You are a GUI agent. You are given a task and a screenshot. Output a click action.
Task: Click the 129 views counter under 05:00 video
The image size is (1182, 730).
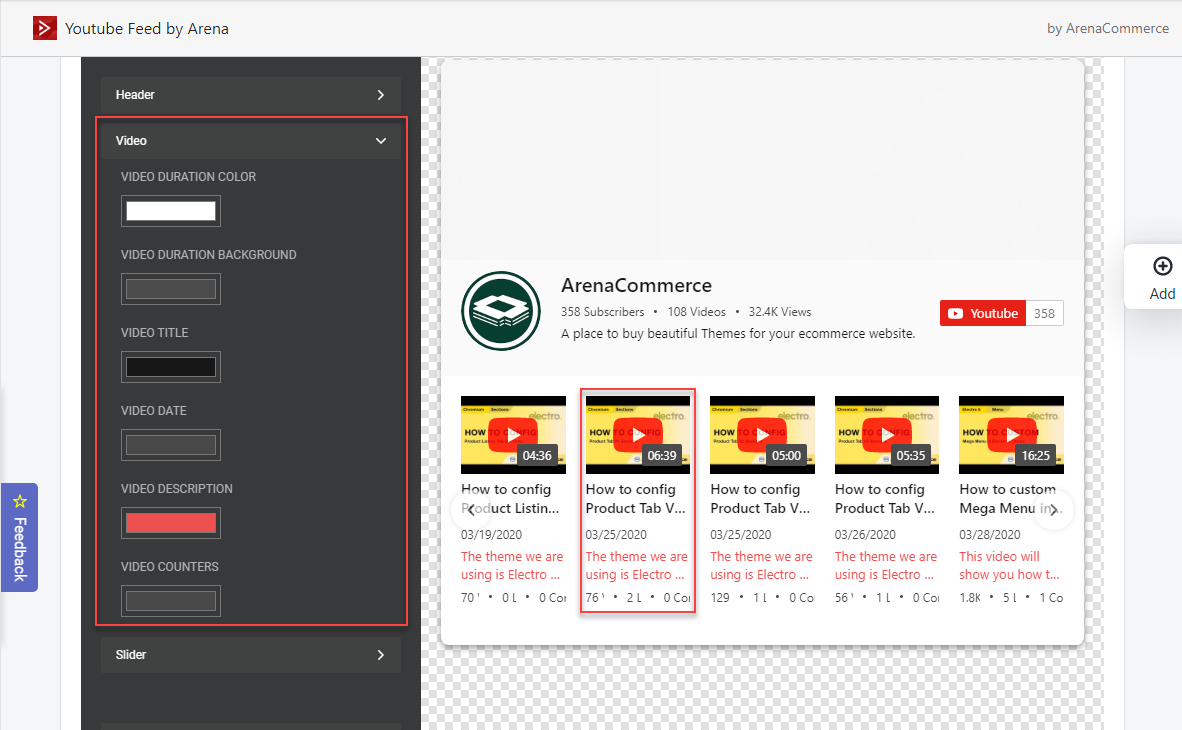(720, 597)
